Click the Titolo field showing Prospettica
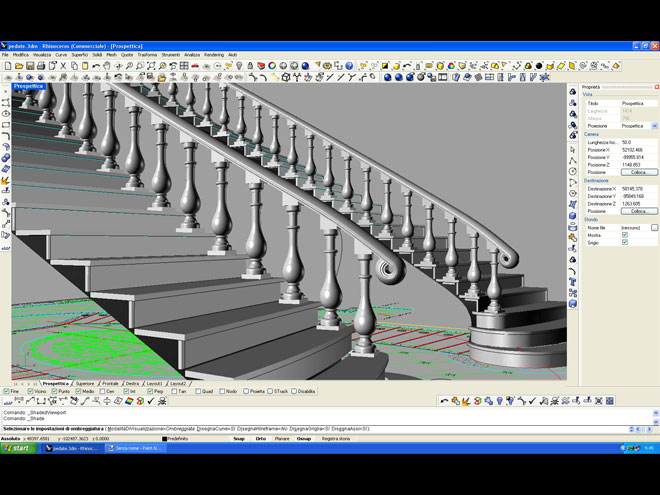Viewport: 660px width, 495px height. pos(639,103)
